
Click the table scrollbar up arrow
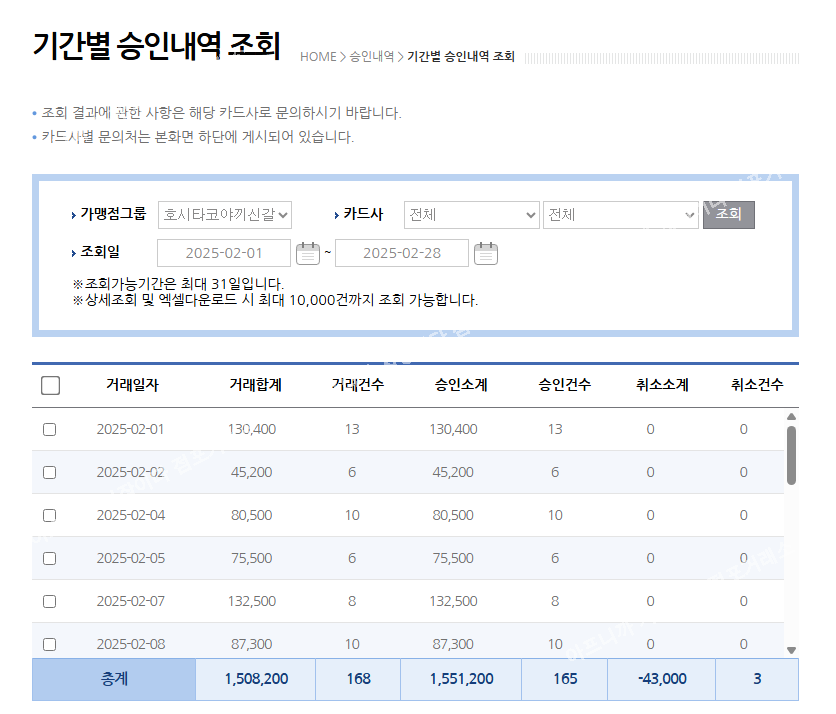coord(791,417)
